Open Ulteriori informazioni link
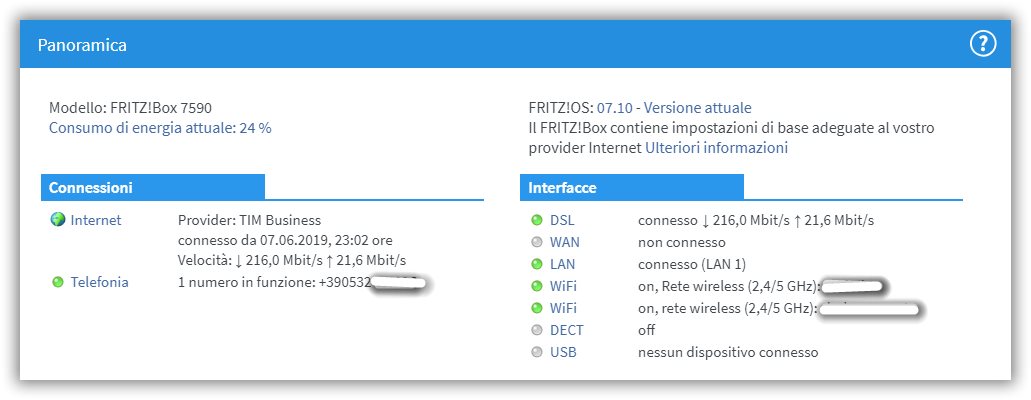 [x=716, y=148]
